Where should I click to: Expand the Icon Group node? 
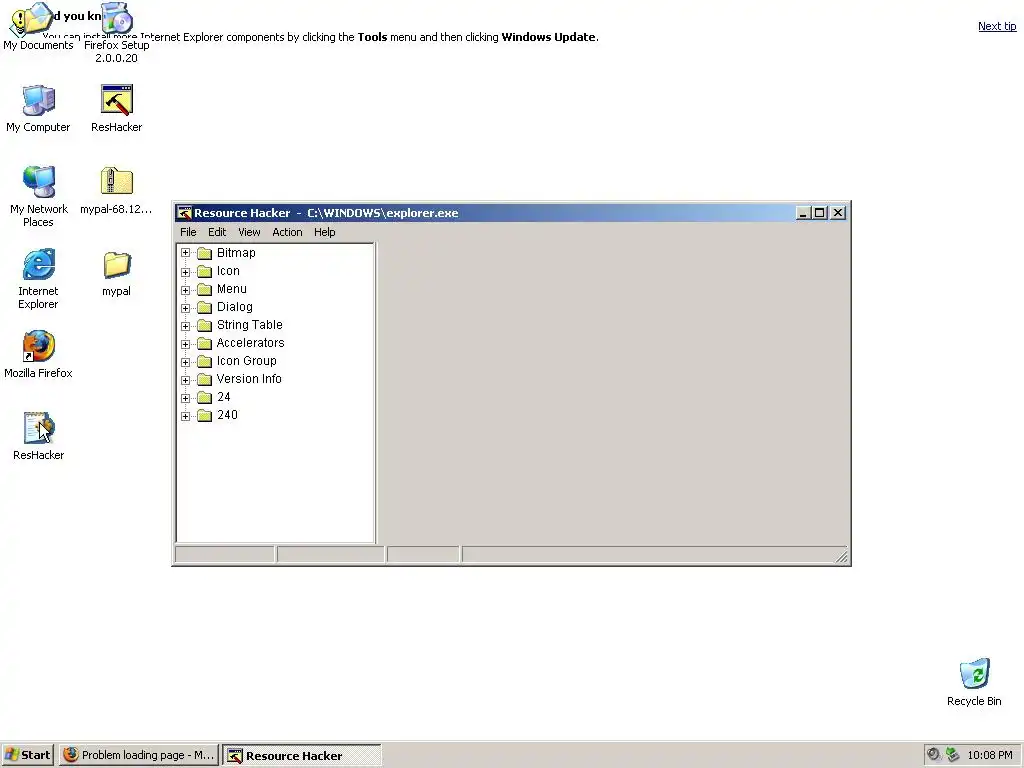tap(185, 361)
